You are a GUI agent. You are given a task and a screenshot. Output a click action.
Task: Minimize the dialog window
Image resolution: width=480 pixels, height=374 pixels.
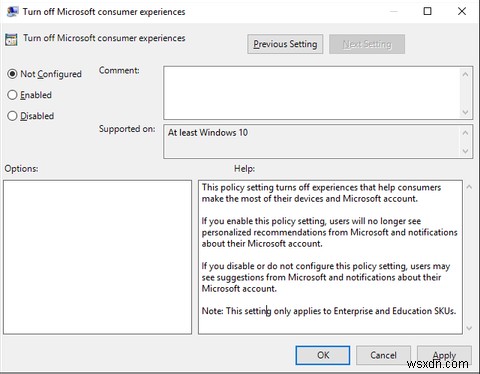tap(394, 11)
